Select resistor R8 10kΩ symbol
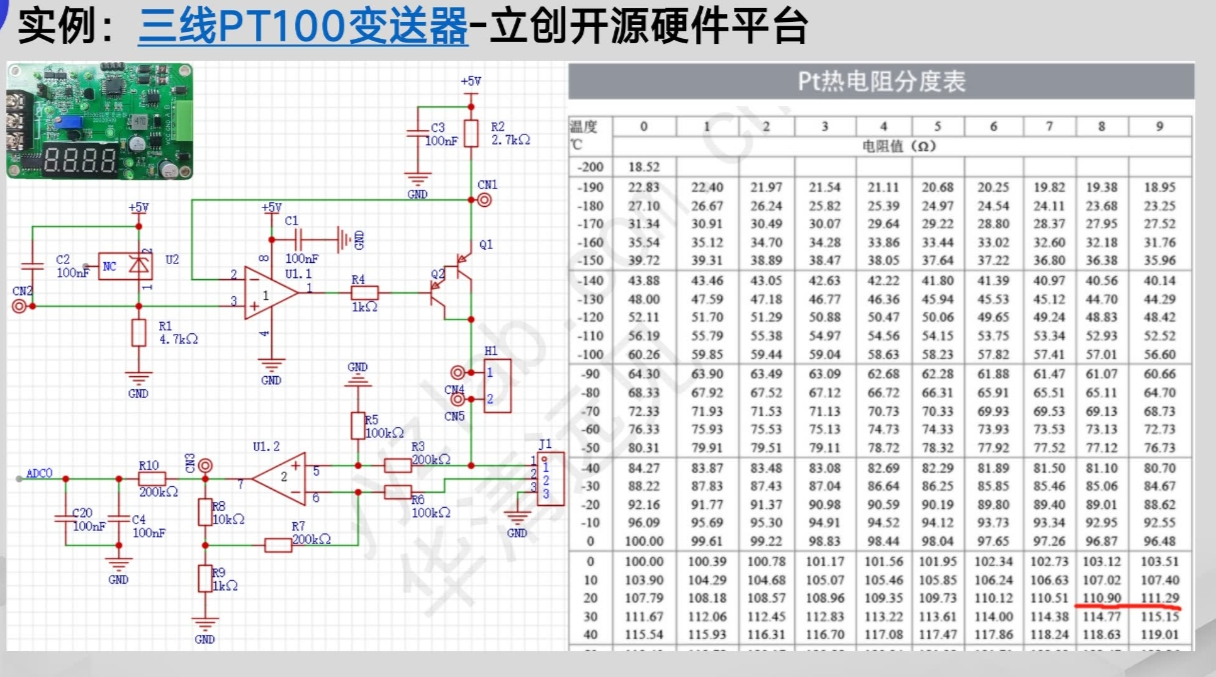 (x=205, y=513)
